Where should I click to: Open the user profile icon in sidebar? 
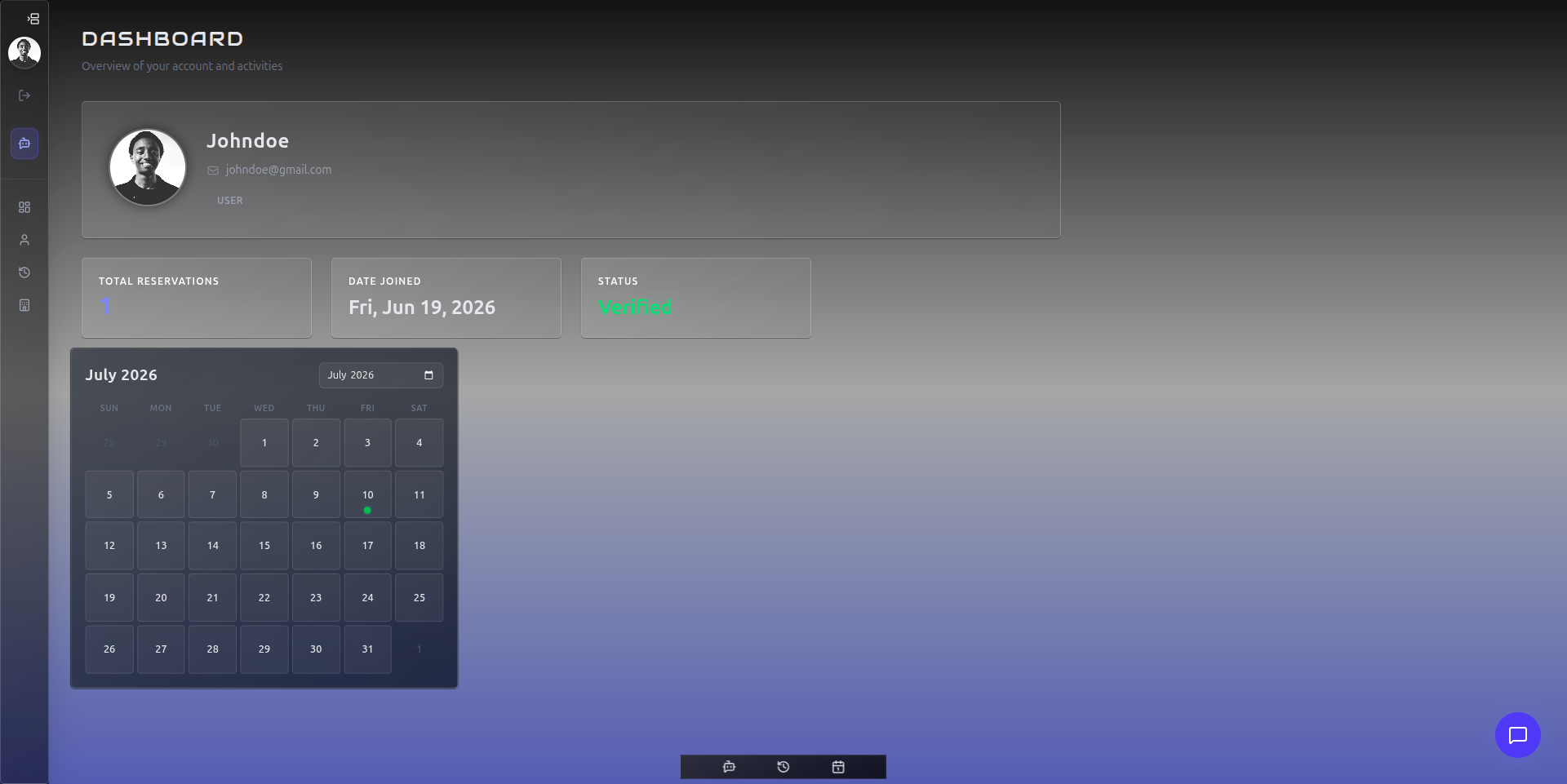[x=24, y=240]
